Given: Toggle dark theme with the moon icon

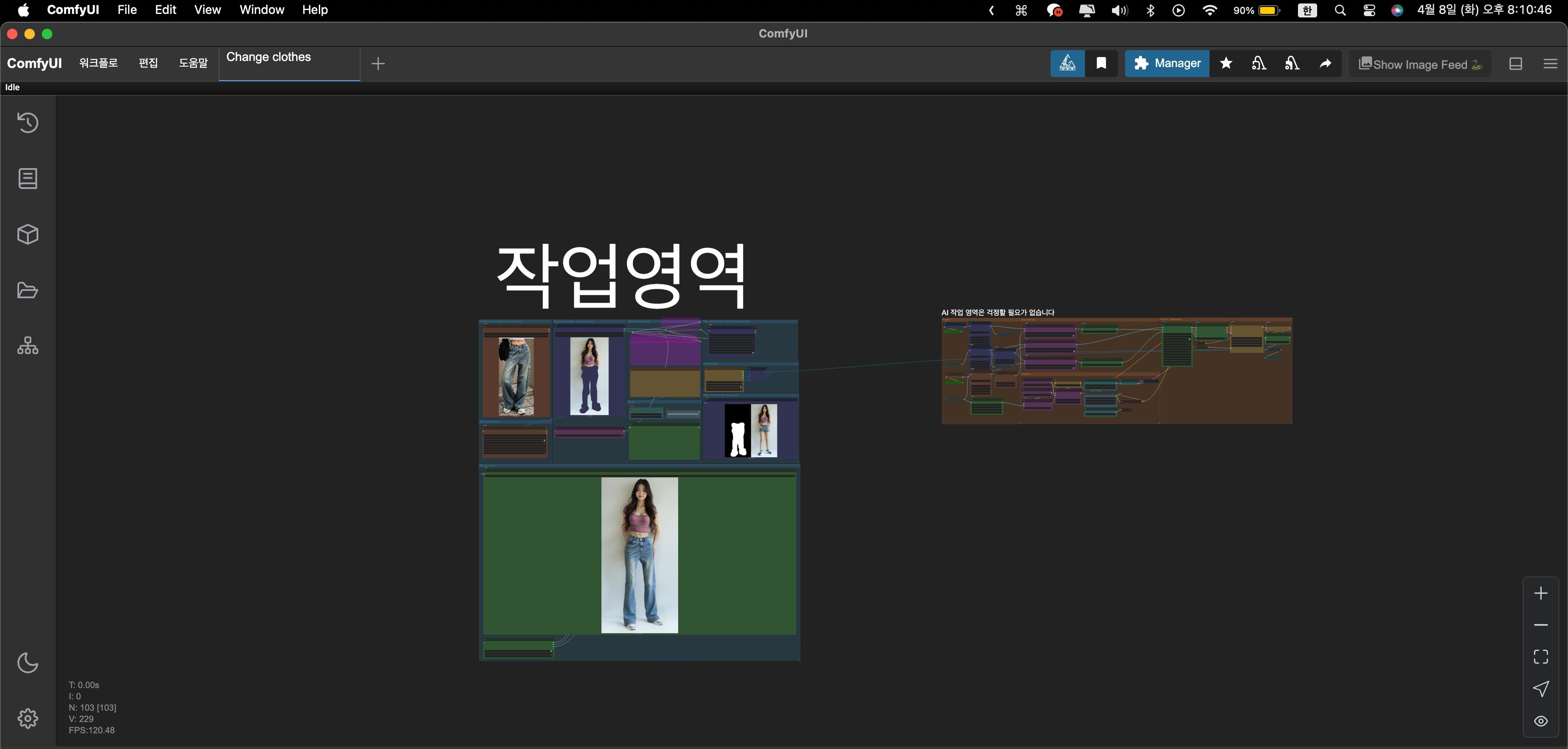Looking at the screenshot, I should pyautogui.click(x=27, y=663).
